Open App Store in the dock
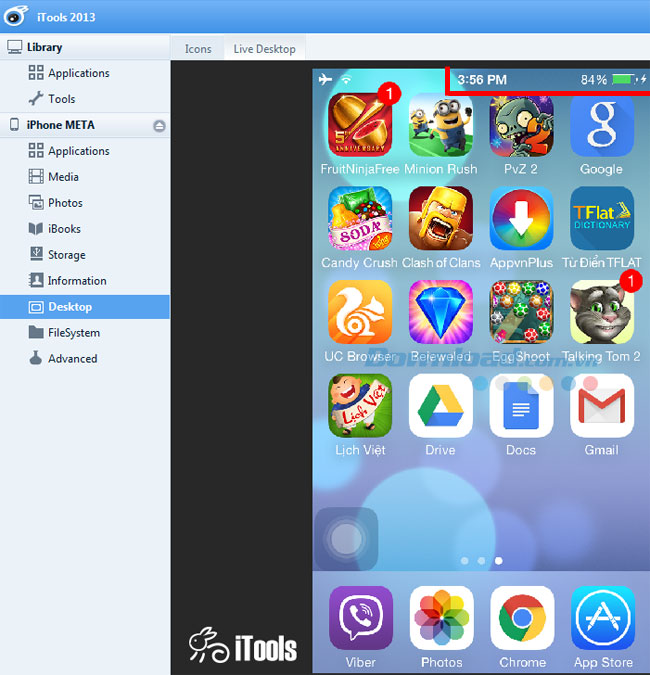This screenshot has height=675, width=650. (x=603, y=618)
